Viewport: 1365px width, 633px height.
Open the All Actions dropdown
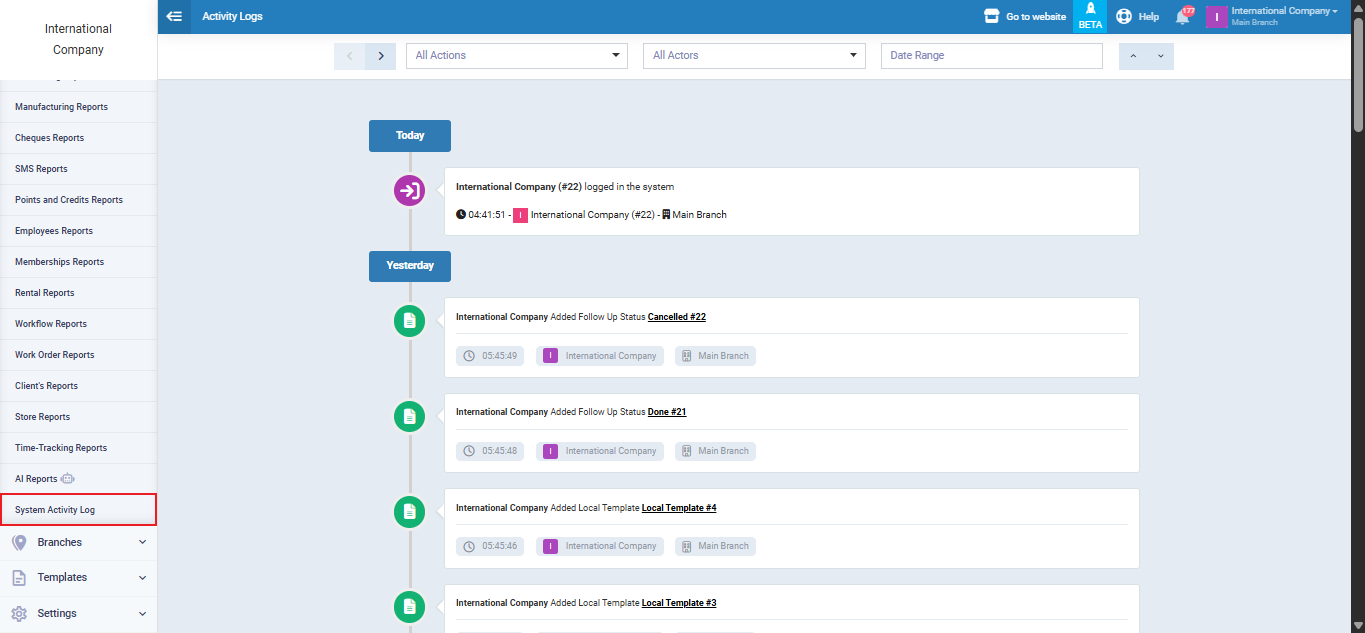(517, 56)
